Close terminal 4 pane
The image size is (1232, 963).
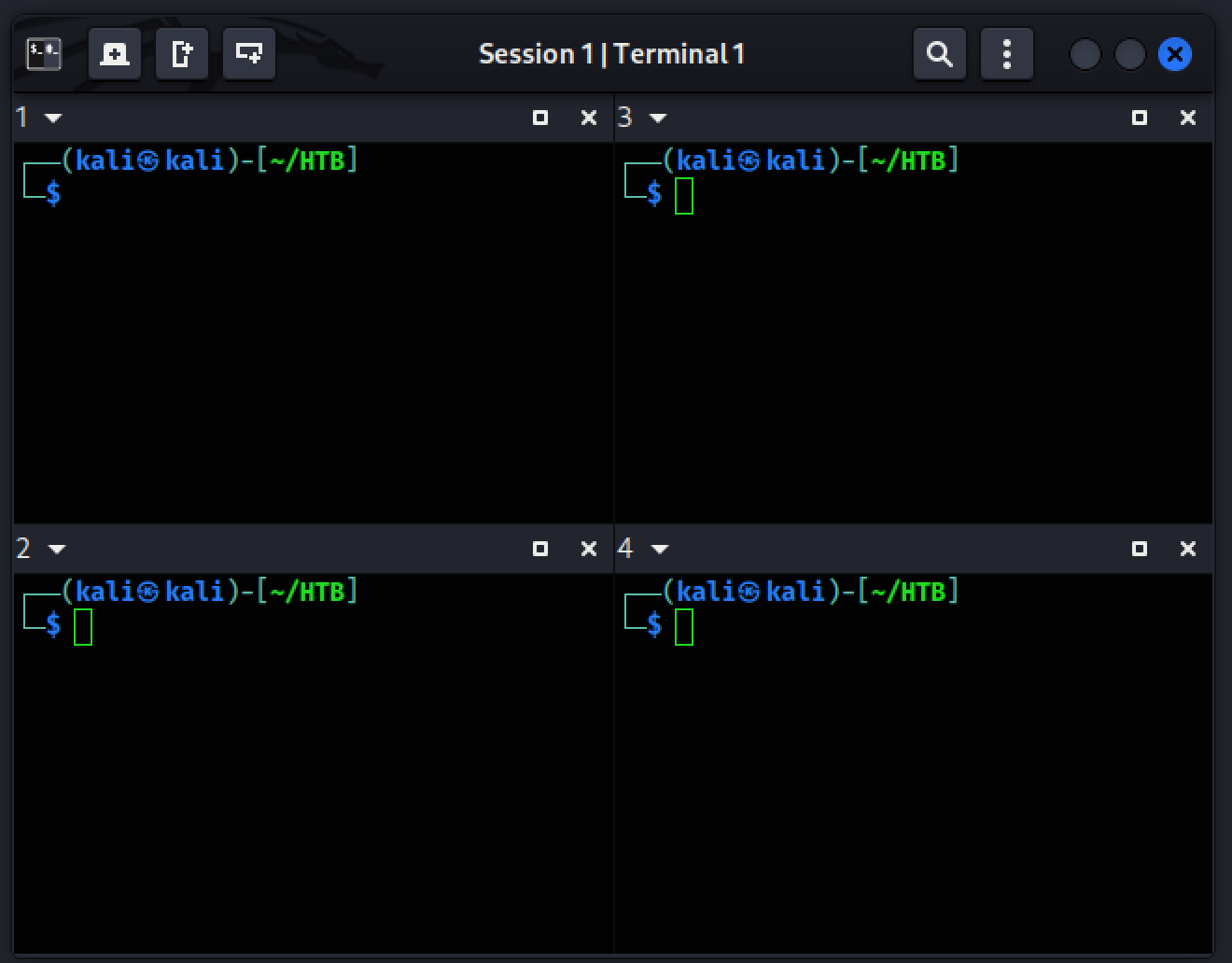coord(1188,549)
